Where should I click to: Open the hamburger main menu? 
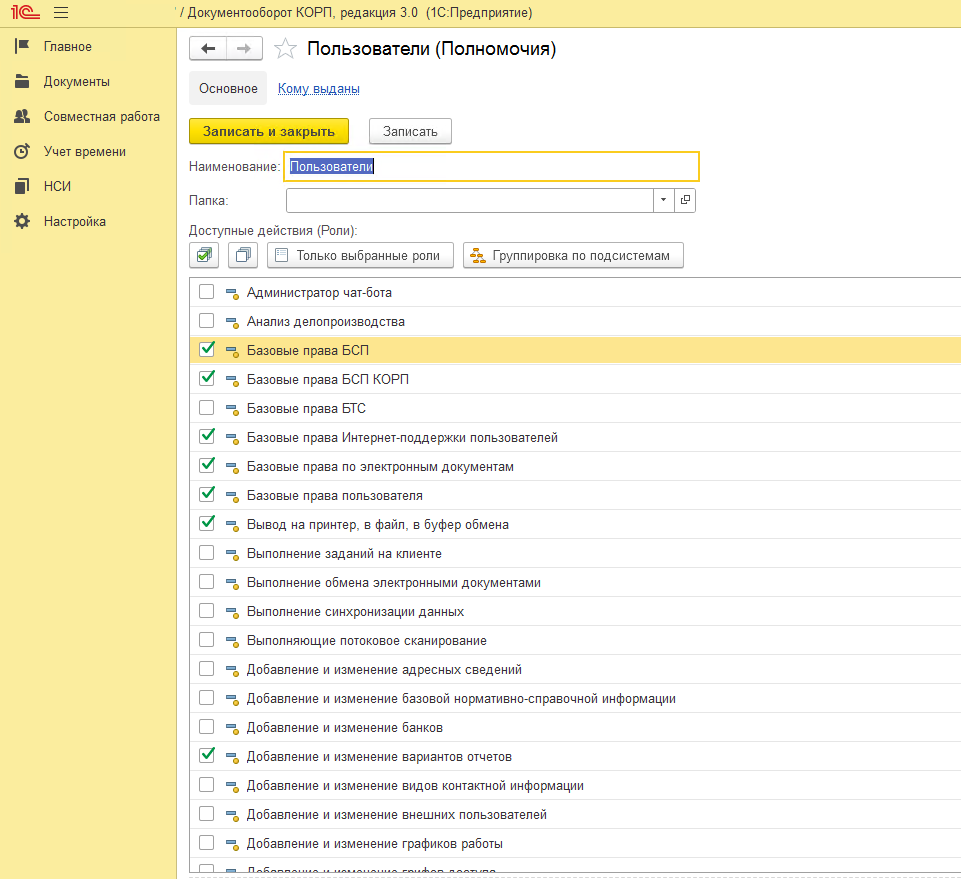click(61, 12)
